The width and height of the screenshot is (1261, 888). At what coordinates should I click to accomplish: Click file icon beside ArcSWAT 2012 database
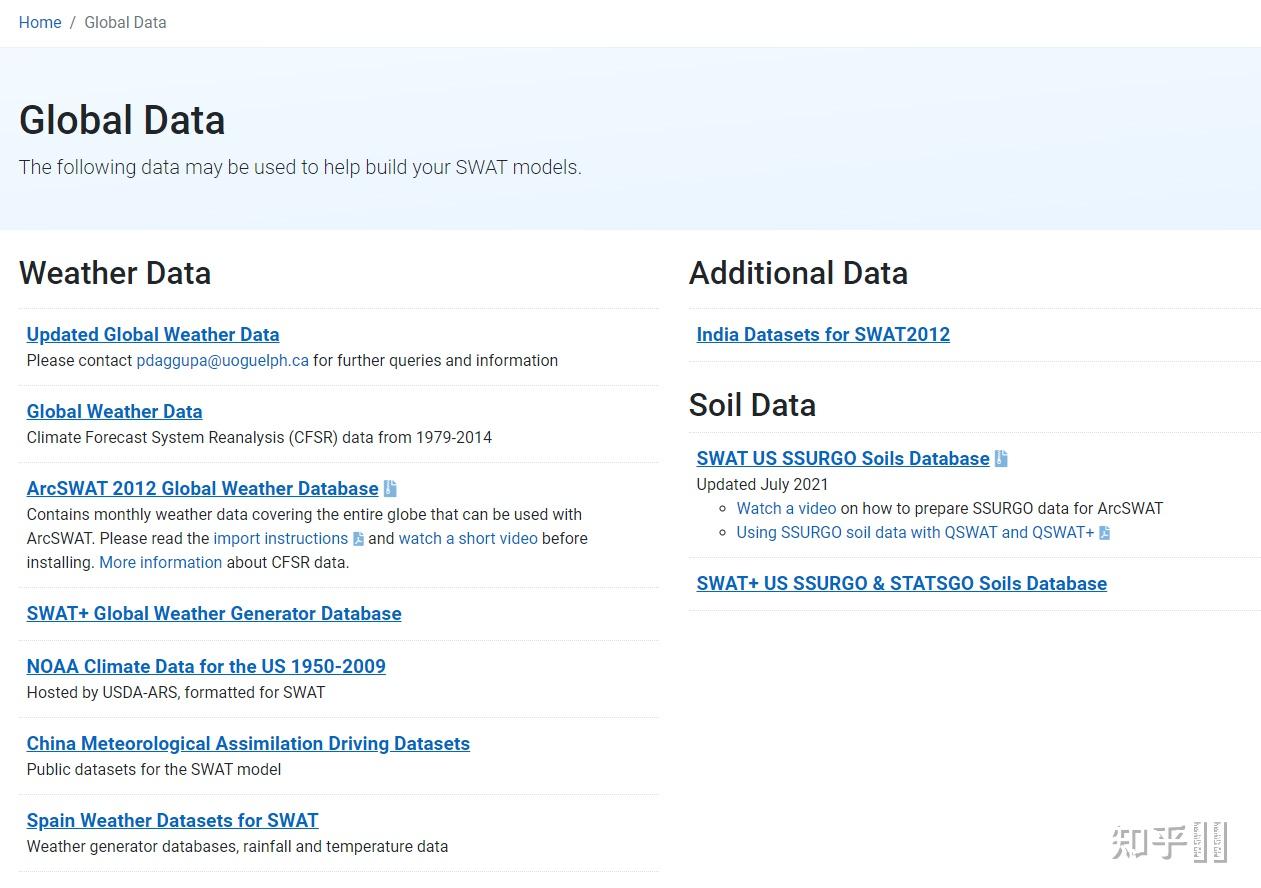pos(390,488)
